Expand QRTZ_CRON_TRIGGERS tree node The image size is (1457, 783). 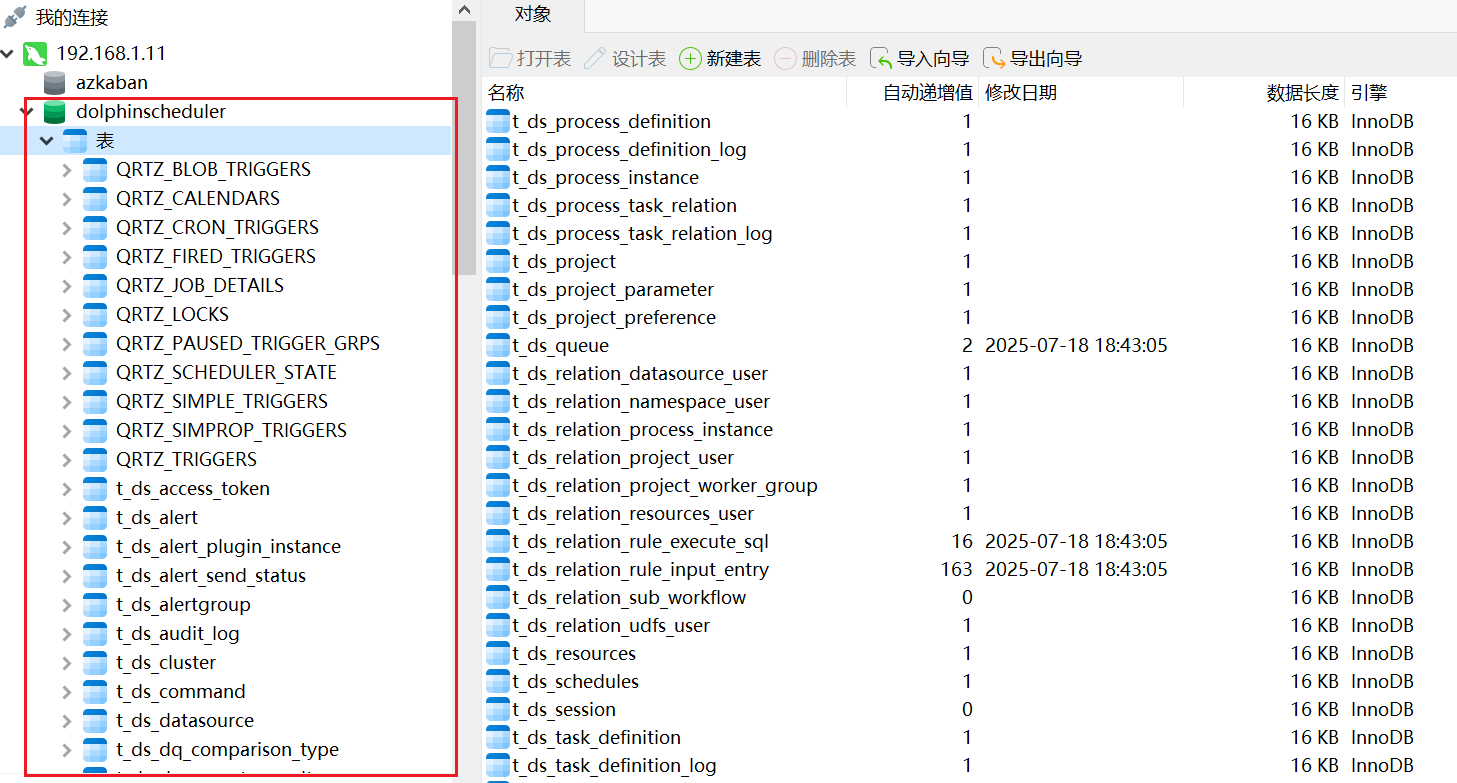click(66, 228)
